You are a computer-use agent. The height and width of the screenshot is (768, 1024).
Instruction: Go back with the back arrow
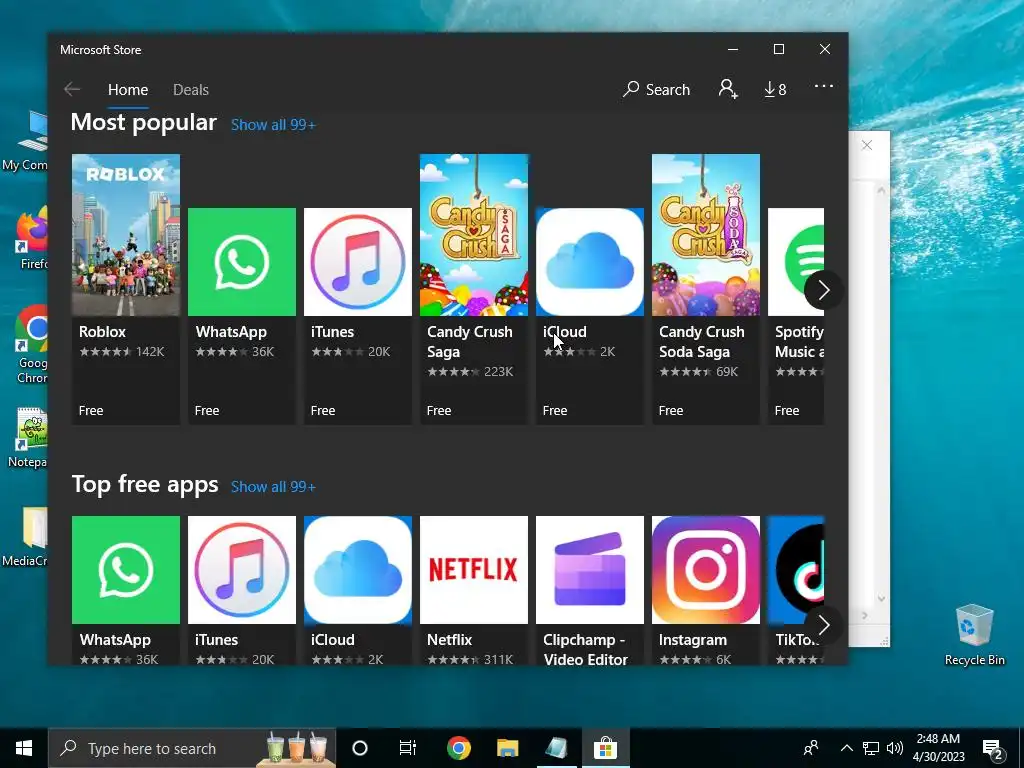(72, 89)
